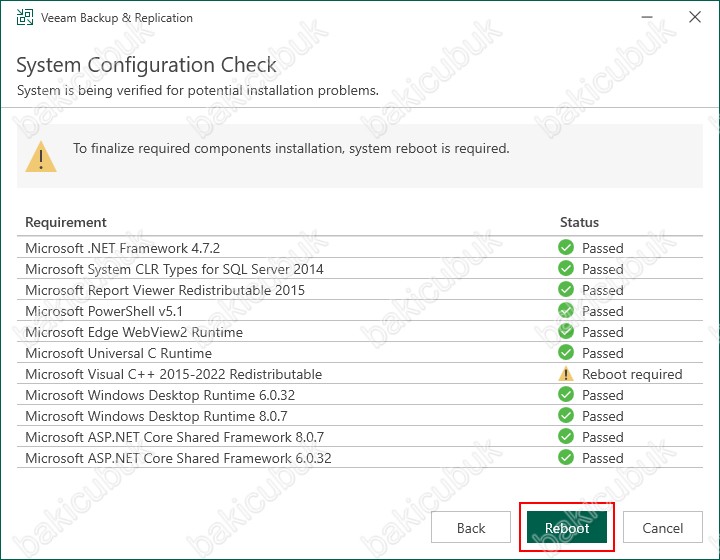The width and height of the screenshot is (720, 560).
Task: Click green check icon for PowerShell v5.1 row
Action: pos(566,311)
